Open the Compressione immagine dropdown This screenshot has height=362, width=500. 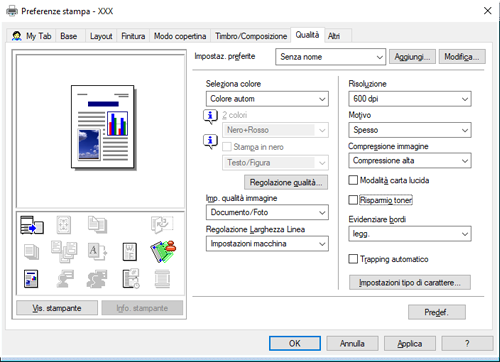(x=410, y=161)
